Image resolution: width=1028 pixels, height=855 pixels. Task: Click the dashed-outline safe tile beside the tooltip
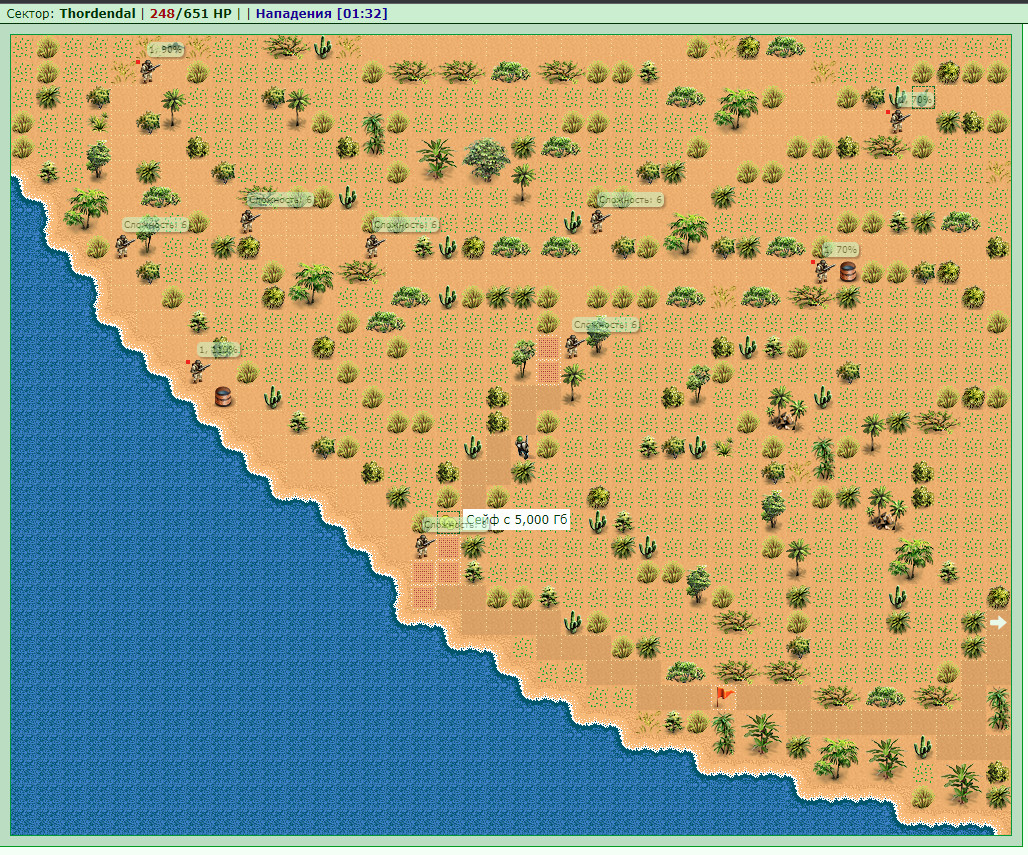[448, 523]
